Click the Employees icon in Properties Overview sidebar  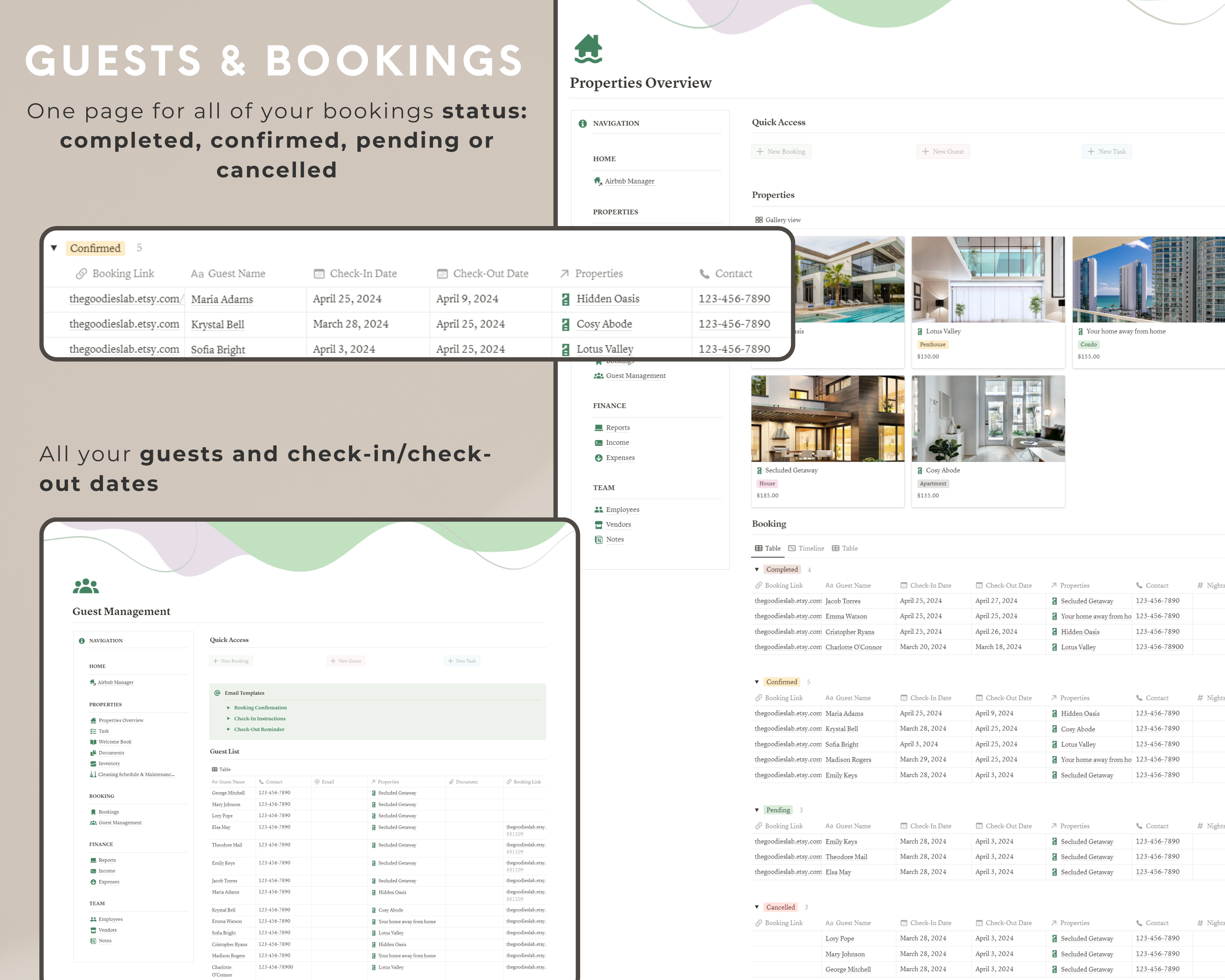(x=598, y=510)
